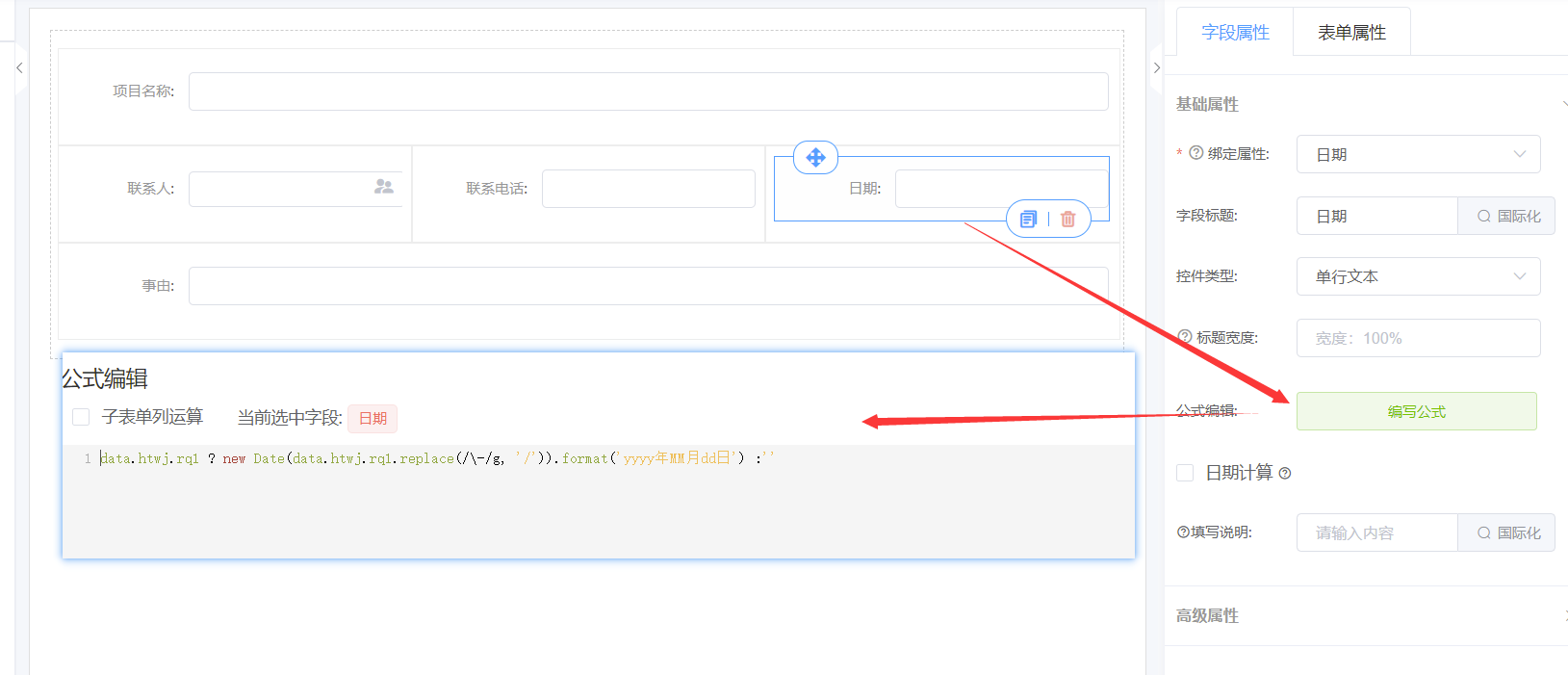The height and width of the screenshot is (675, 1568).
Task: Click the help icon beside 标题宽度
Action: (1185, 337)
